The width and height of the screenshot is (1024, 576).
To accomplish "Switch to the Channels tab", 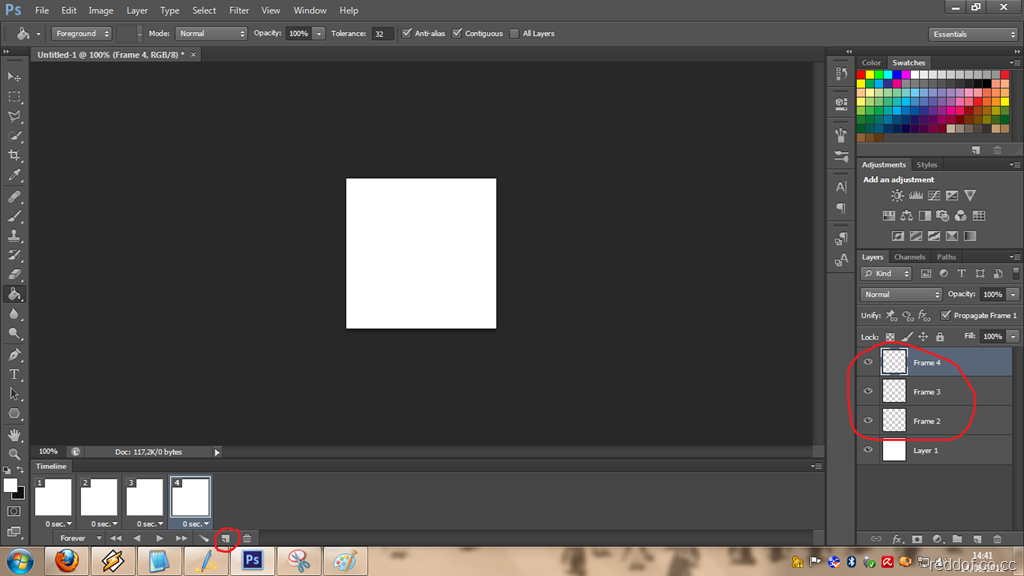I will point(909,257).
